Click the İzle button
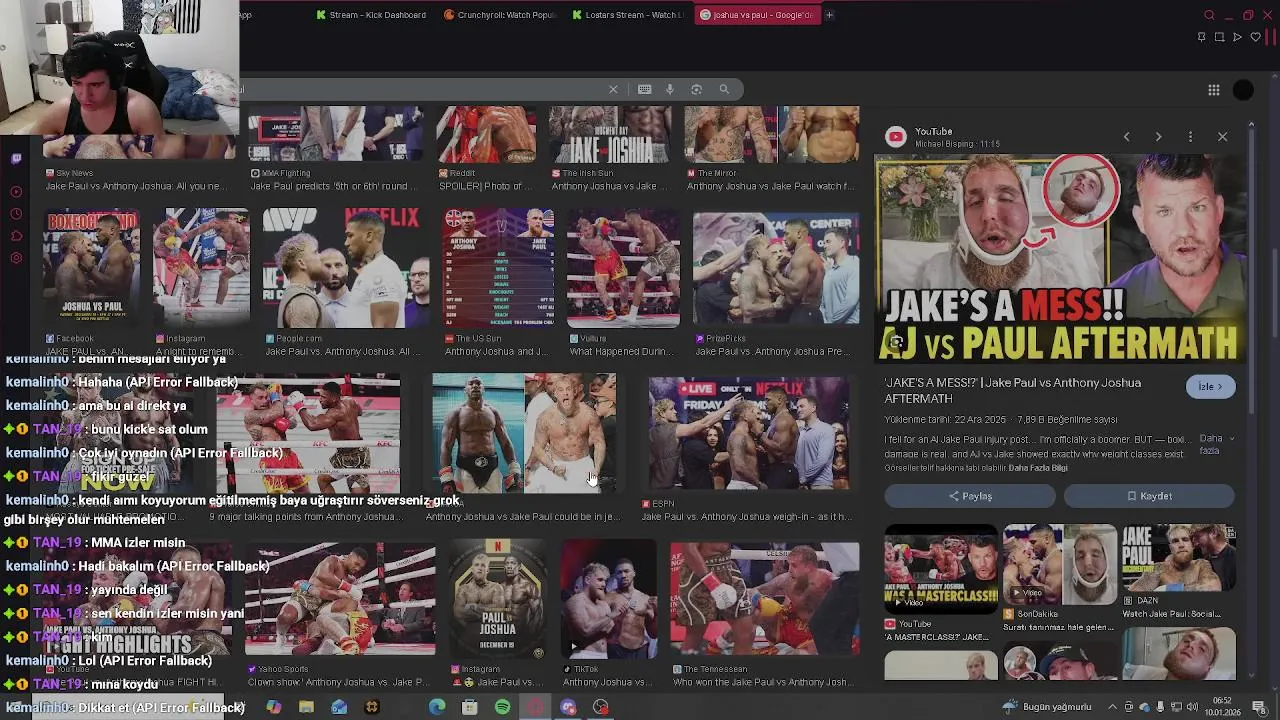This screenshot has width=1280, height=720. [1211, 387]
